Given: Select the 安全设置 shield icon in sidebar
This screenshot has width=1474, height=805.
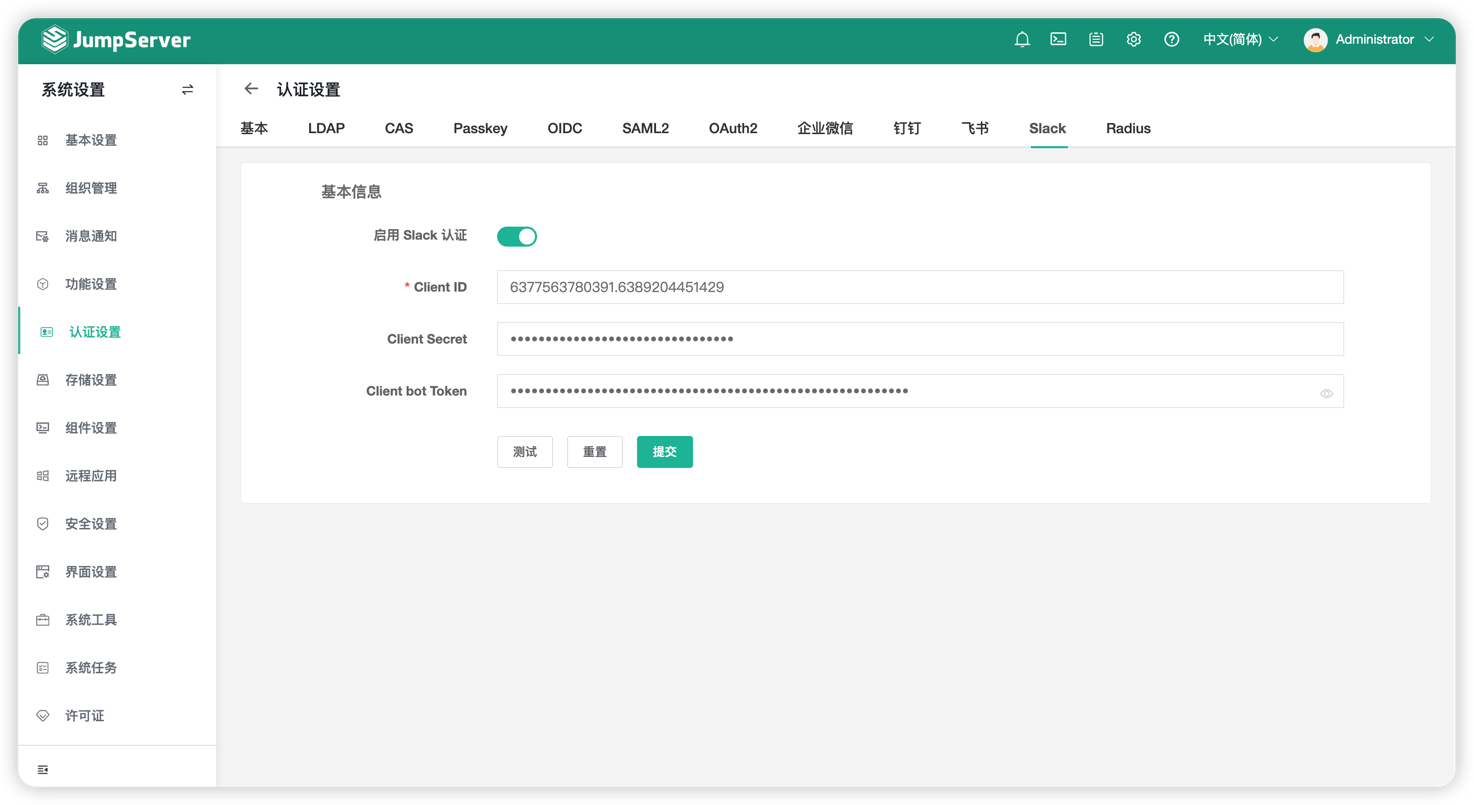Looking at the screenshot, I should pyautogui.click(x=42, y=523).
